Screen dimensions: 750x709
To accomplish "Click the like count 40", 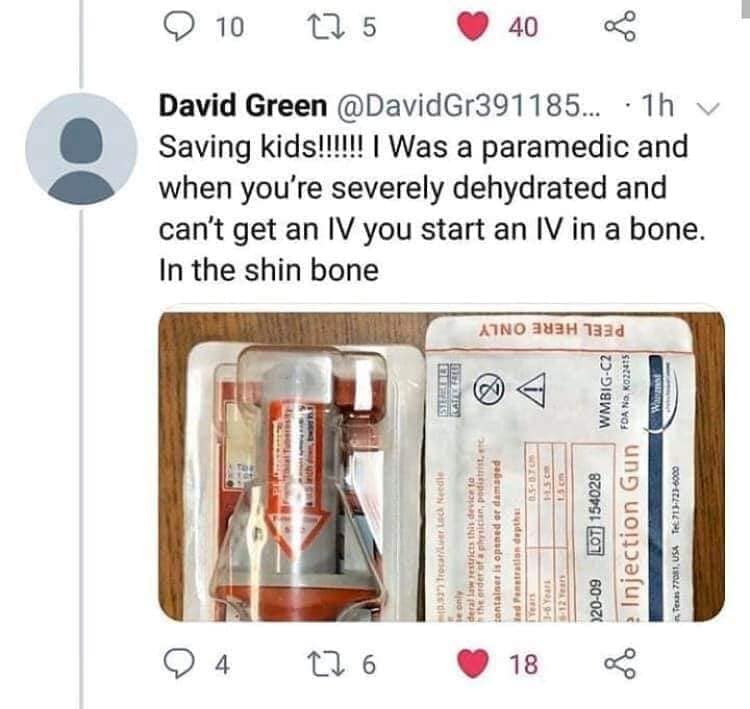I will click(523, 27).
